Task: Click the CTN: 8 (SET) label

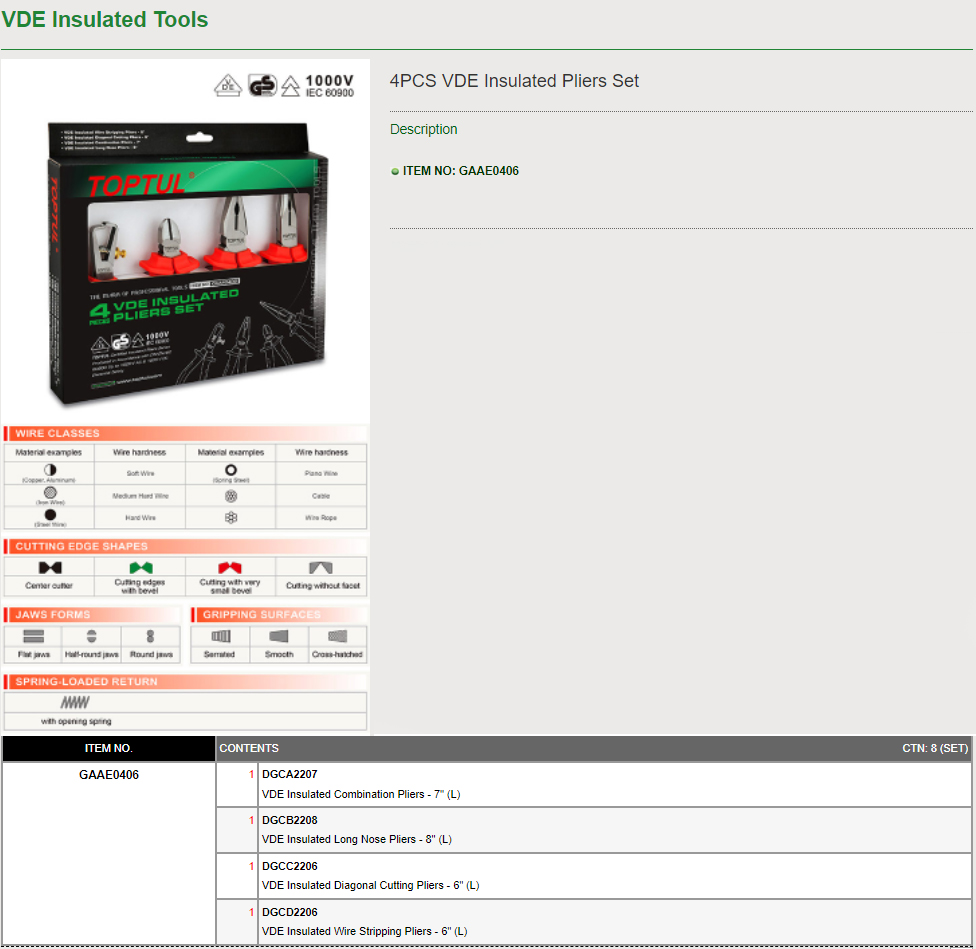Action: coord(936,749)
